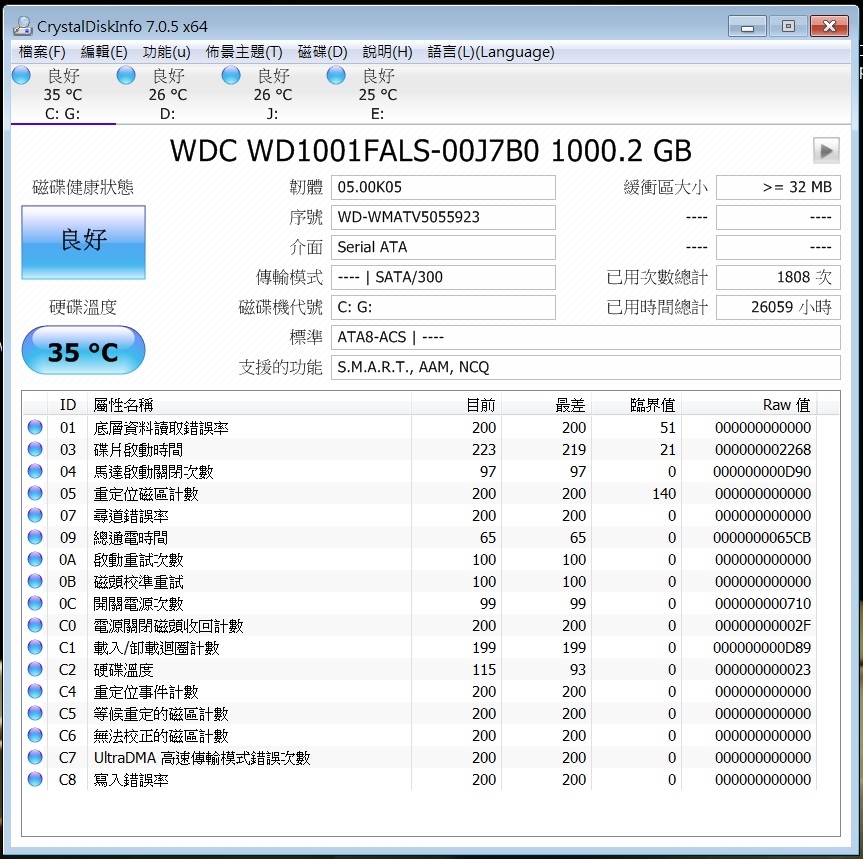Click the 傳輸模式 SATA/300 field
Screen dimensions: 863x859
tap(443, 277)
